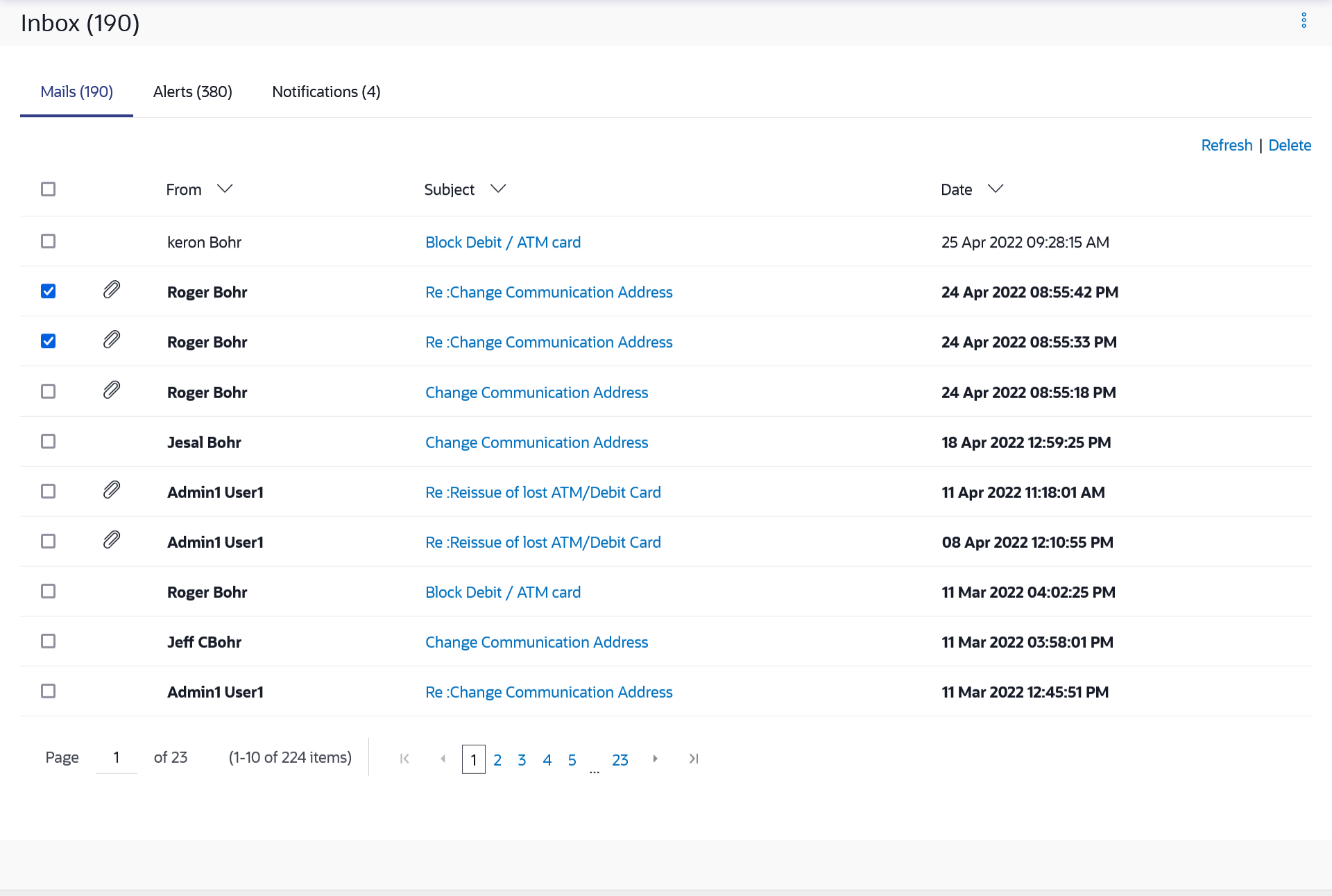Tick the select-all checkbox in header
This screenshot has width=1332, height=896.
(48, 189)
